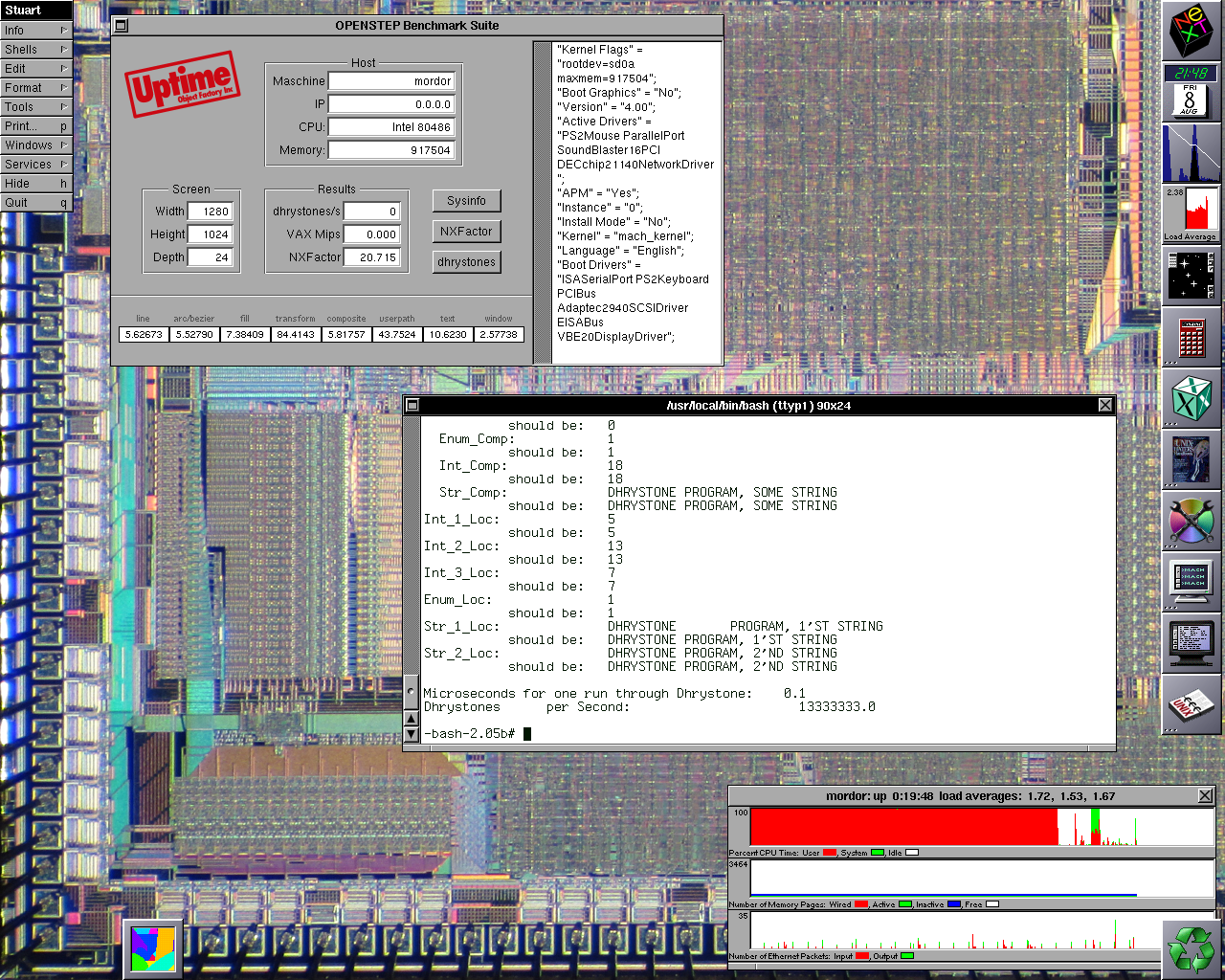
Task: Expand the Windows submenu
Action: (x=35, y=145)
